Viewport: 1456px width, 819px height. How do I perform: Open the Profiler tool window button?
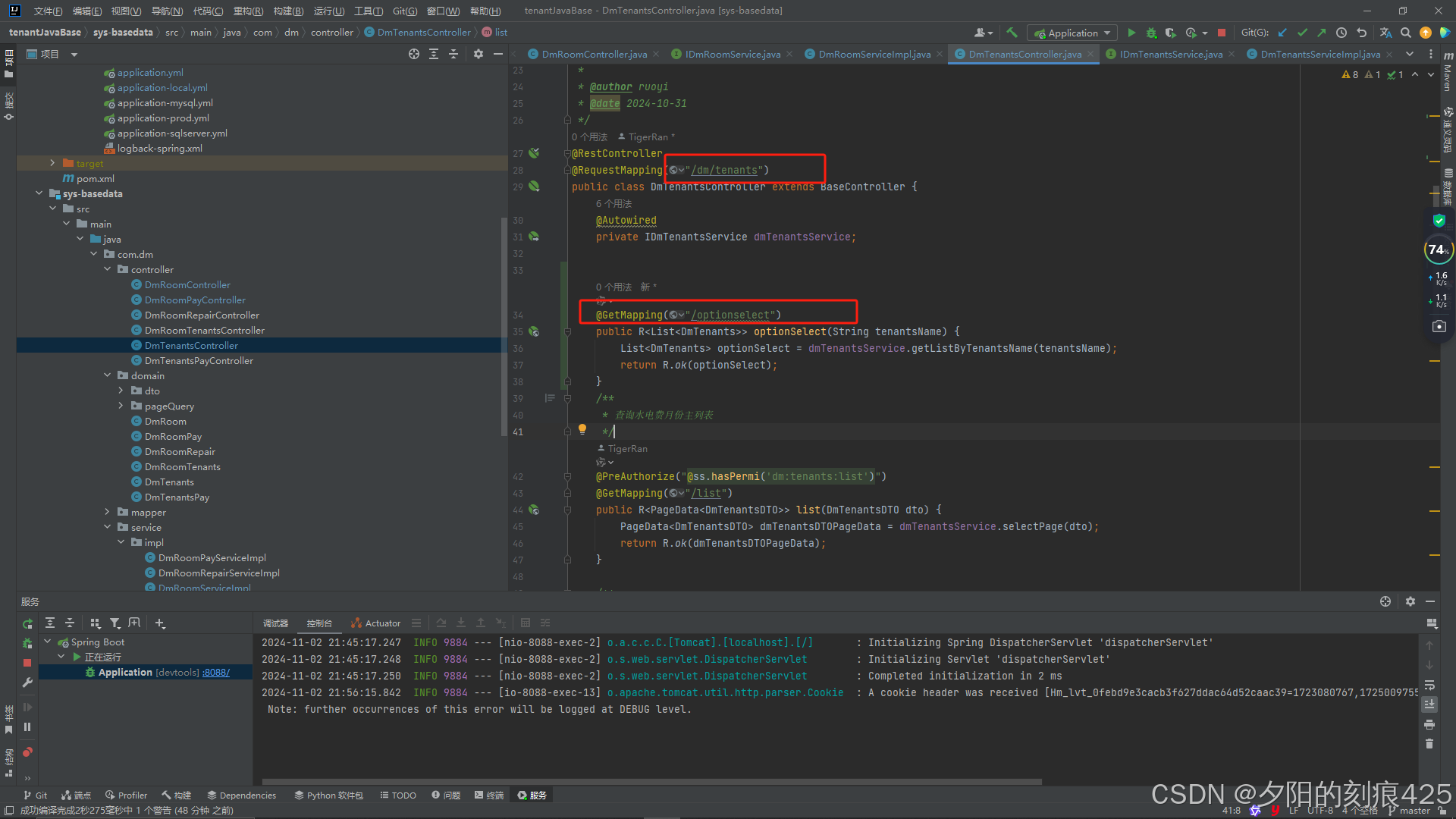pos(127,795)
